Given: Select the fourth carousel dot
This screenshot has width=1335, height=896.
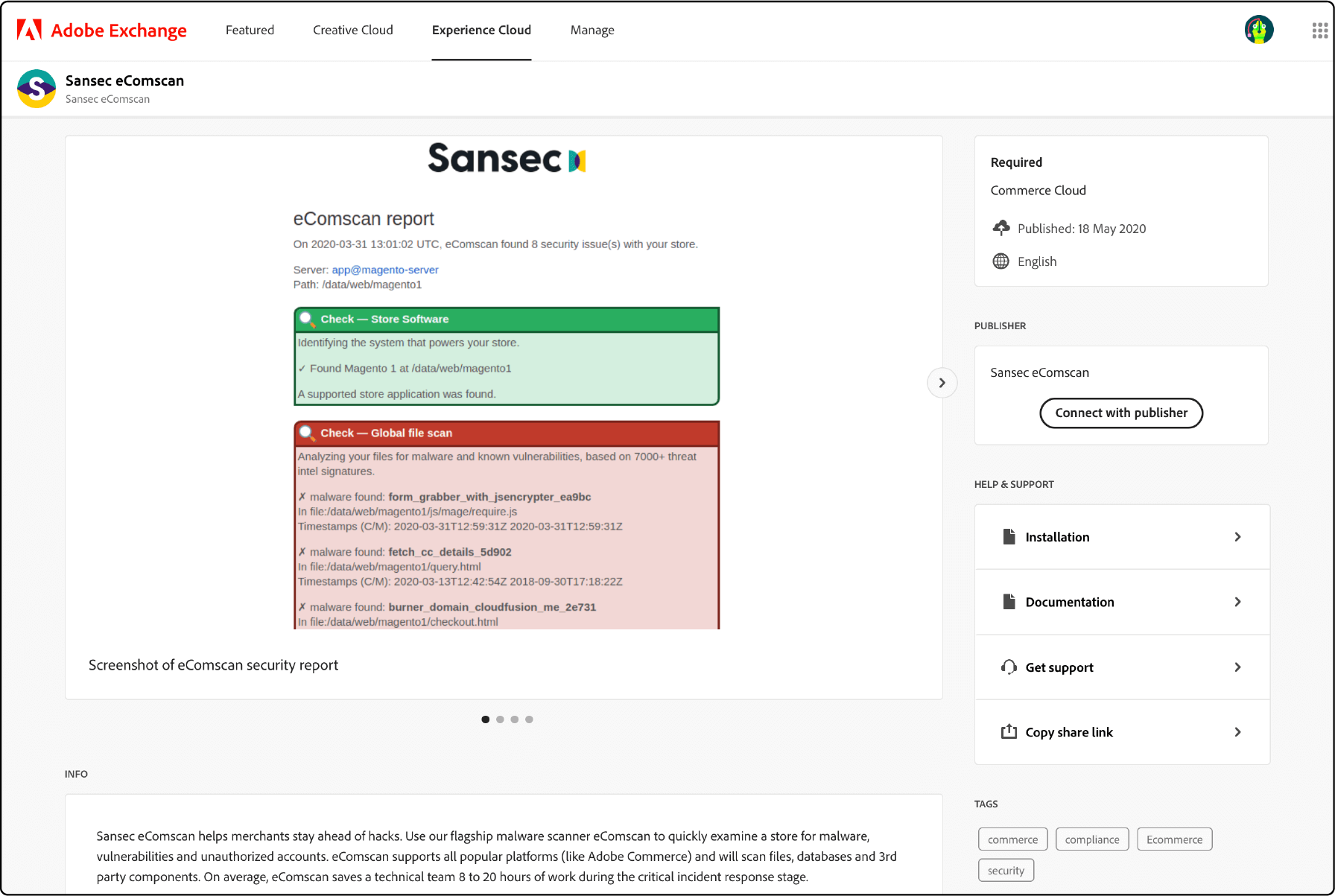Looking at the screenshot, I should (529, 719).
